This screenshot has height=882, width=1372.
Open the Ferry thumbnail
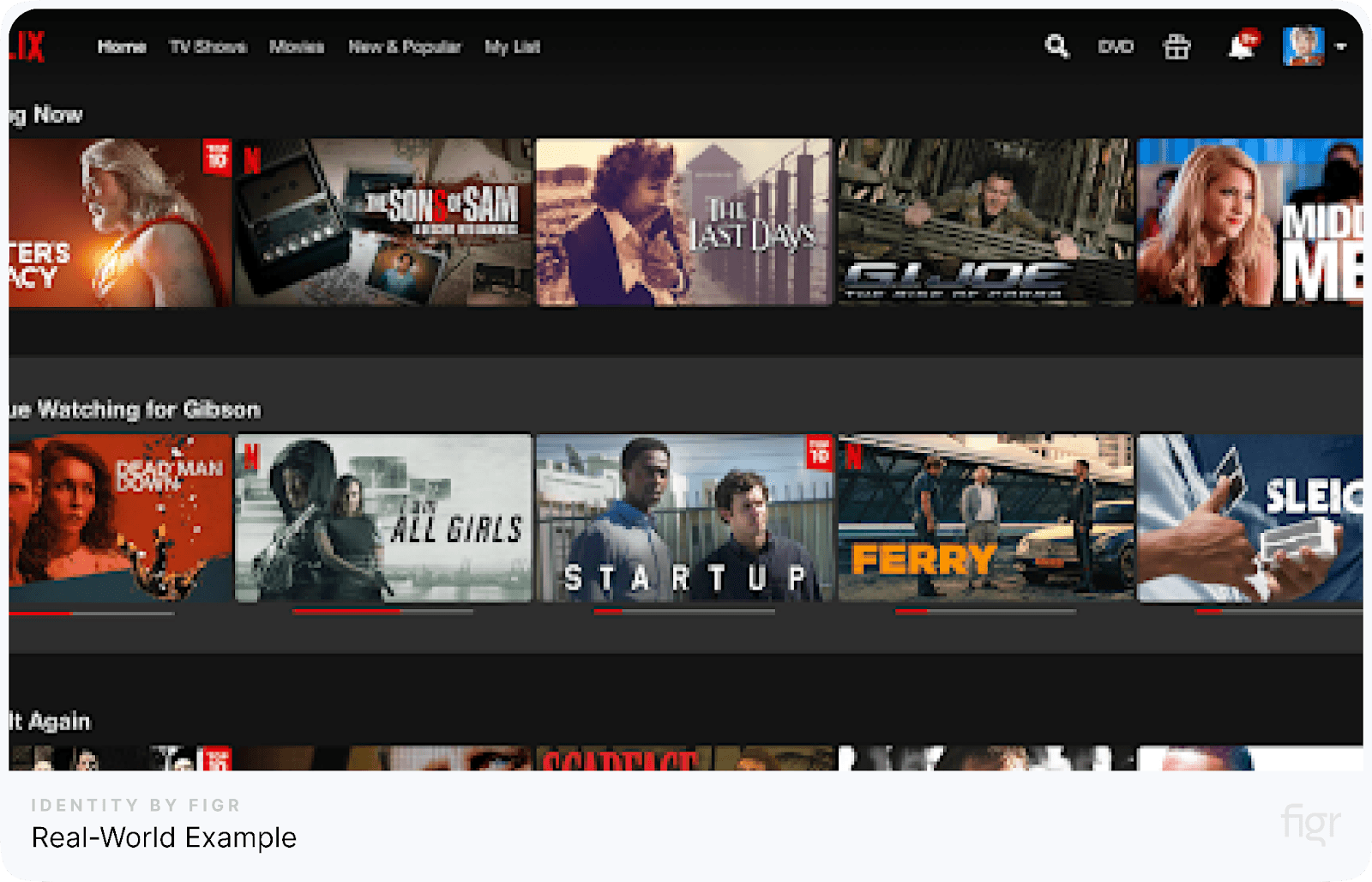(985, 517)
